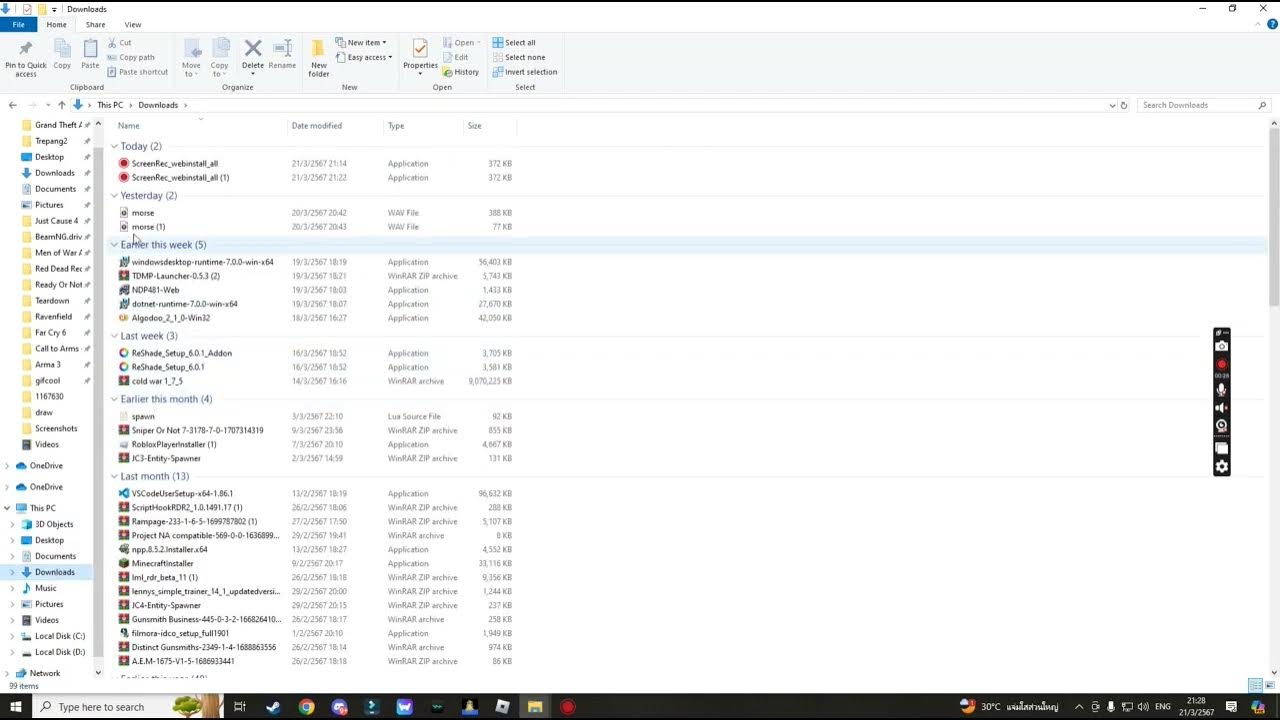This screenshot has width=1280, height=720.
Task: Switch to large thumbnails view icon
Action: click(1269, 685)
